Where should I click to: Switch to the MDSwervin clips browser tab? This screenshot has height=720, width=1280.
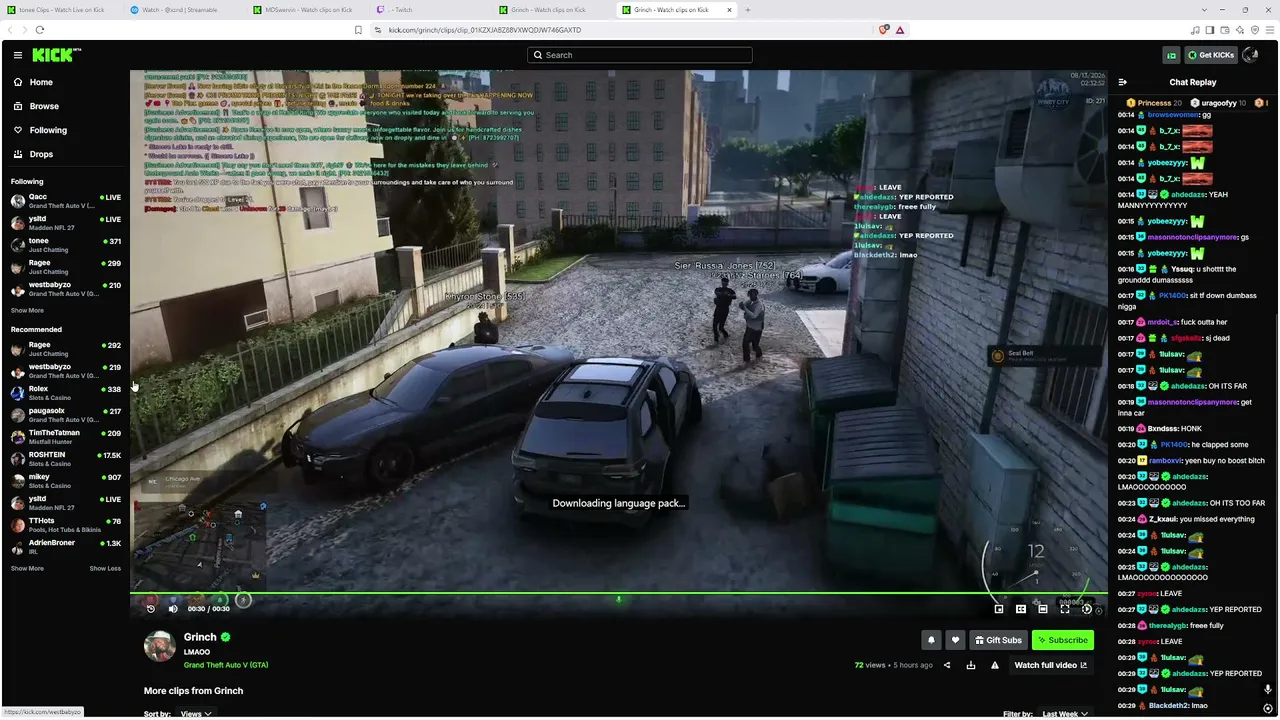pyautogui.click(x=309, y=10)
